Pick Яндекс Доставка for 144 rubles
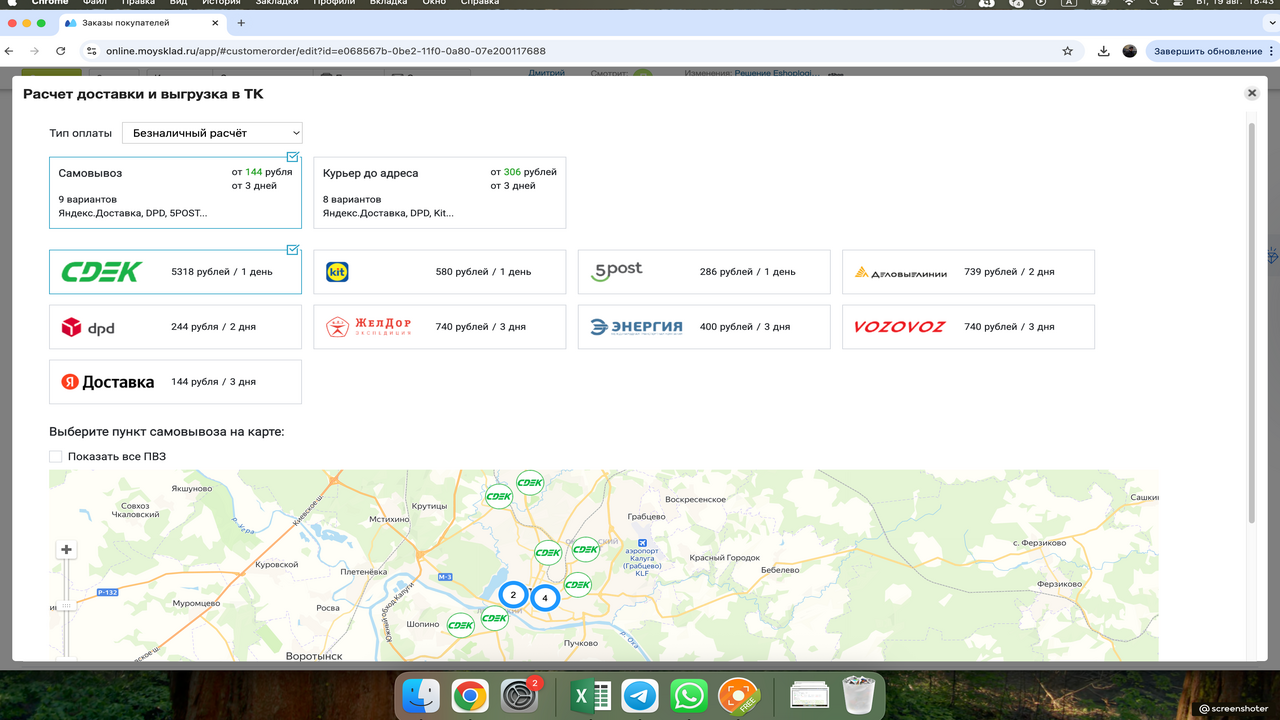 [x=175, y=382]
